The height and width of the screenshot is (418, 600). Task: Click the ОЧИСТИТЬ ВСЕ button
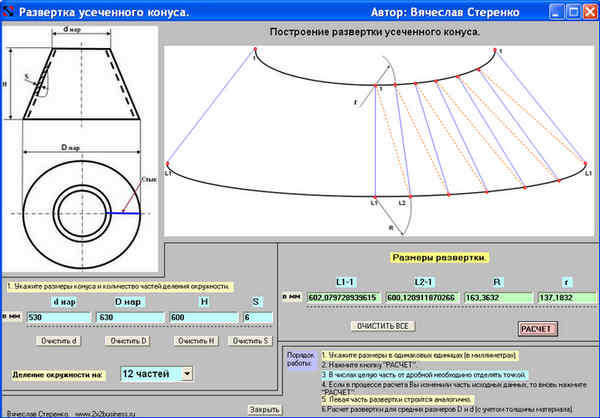click(x=381, y=326)
